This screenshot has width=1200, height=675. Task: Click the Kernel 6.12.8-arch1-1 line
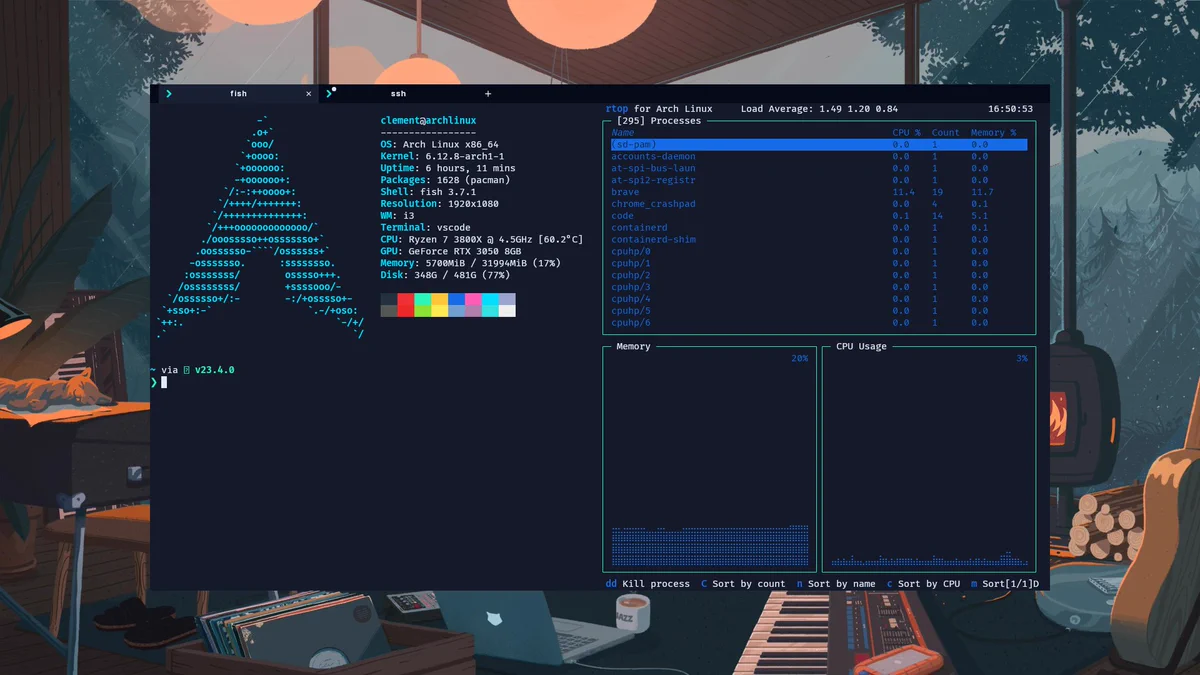pos(442,156)
